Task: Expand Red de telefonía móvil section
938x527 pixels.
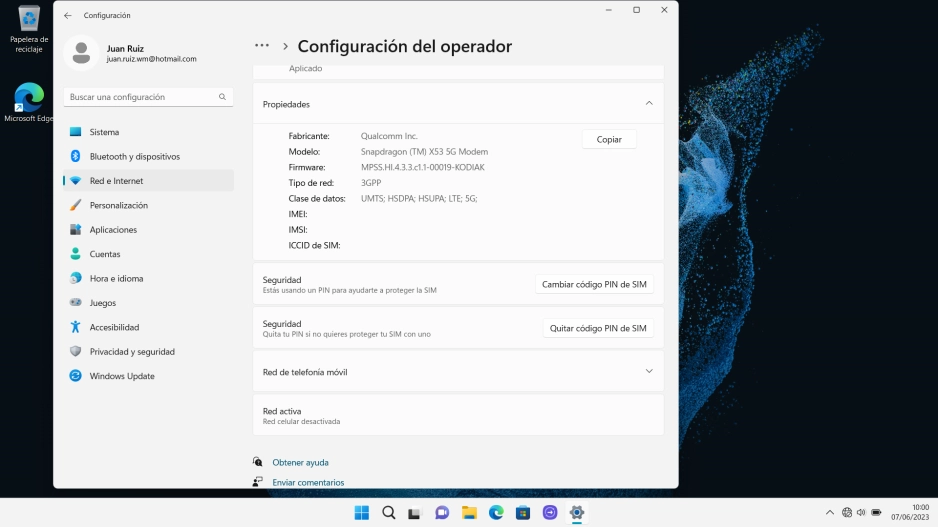Action: point(648,371)
